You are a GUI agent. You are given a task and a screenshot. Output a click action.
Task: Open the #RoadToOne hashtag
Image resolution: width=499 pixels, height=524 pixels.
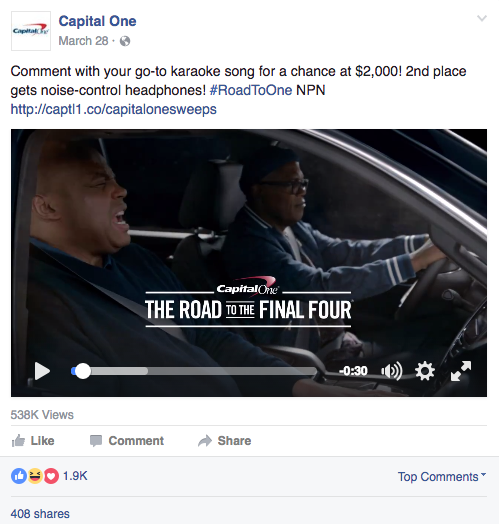pos(251,90)
